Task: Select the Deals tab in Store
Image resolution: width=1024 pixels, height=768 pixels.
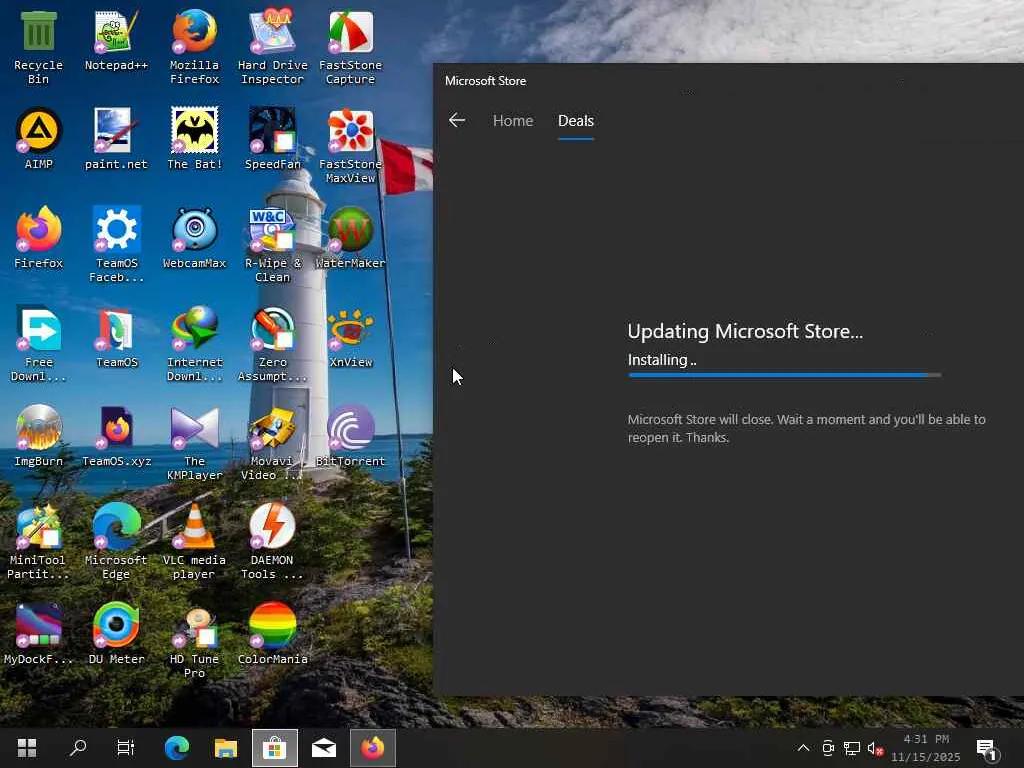Action: 575,121
